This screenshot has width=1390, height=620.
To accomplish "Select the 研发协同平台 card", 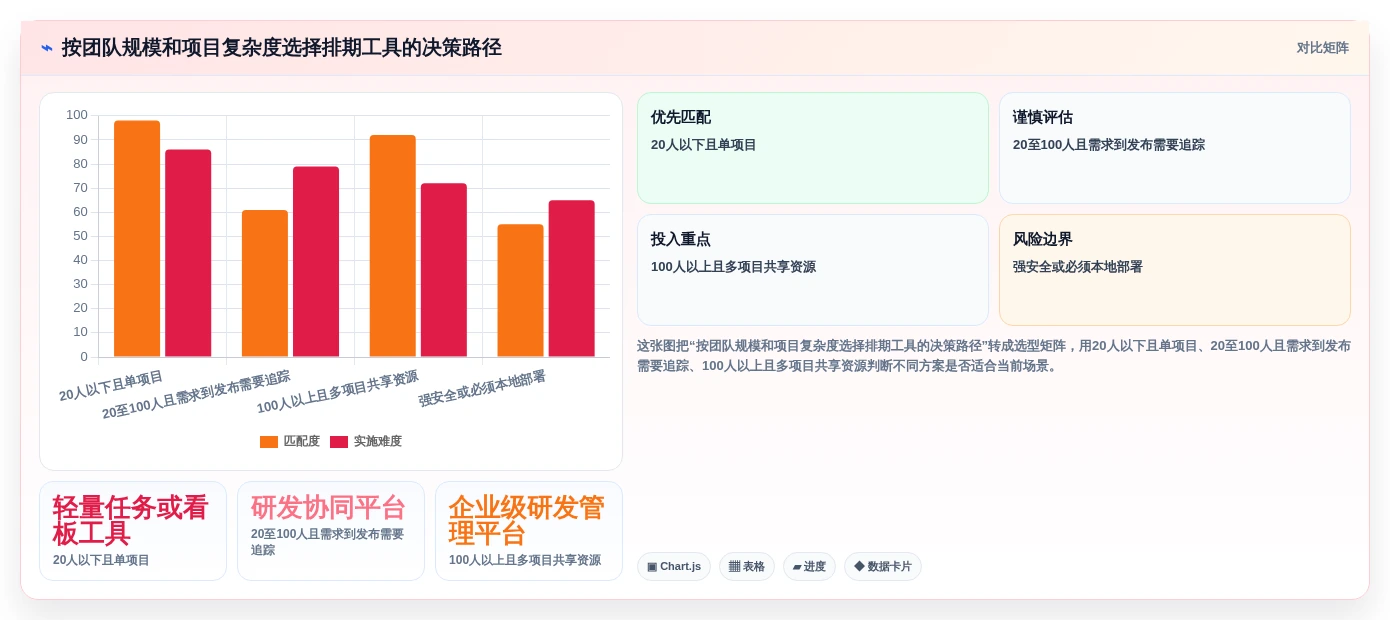I will (331, 531).
